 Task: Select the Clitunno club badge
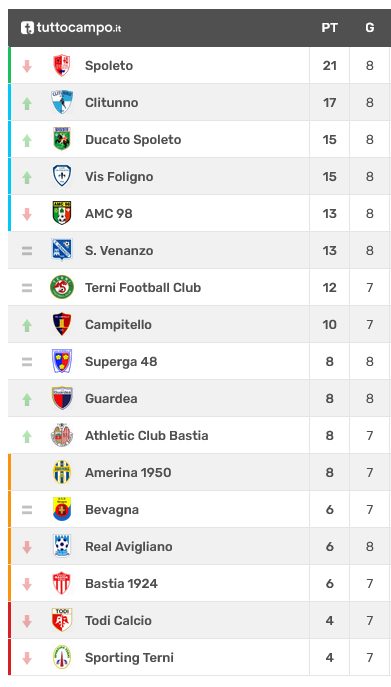[62, 102]
